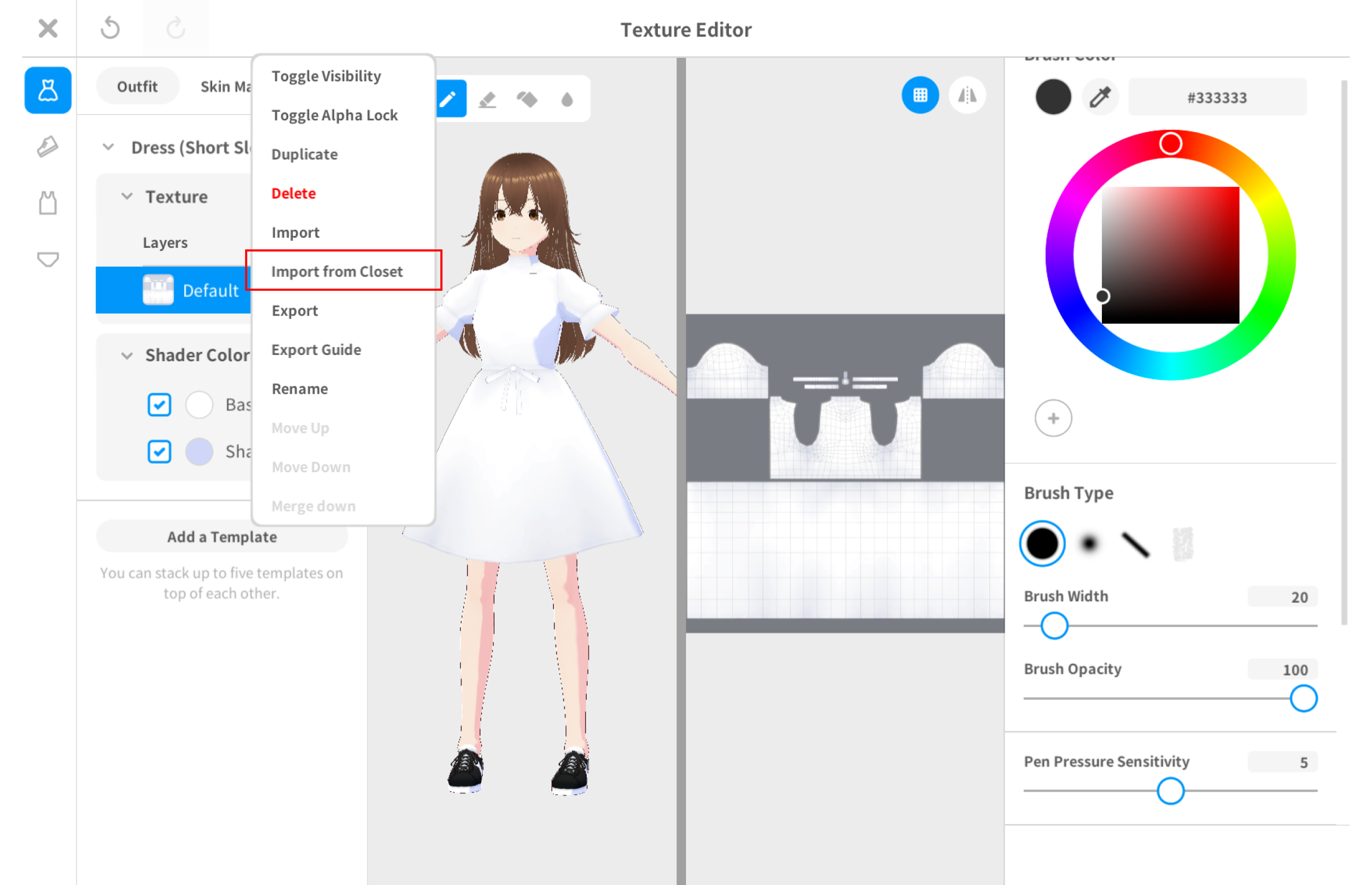Collapse the Texture section chevron
Image resolution: width=1372 pixels, height=885 pixels.
coord(127,196)
